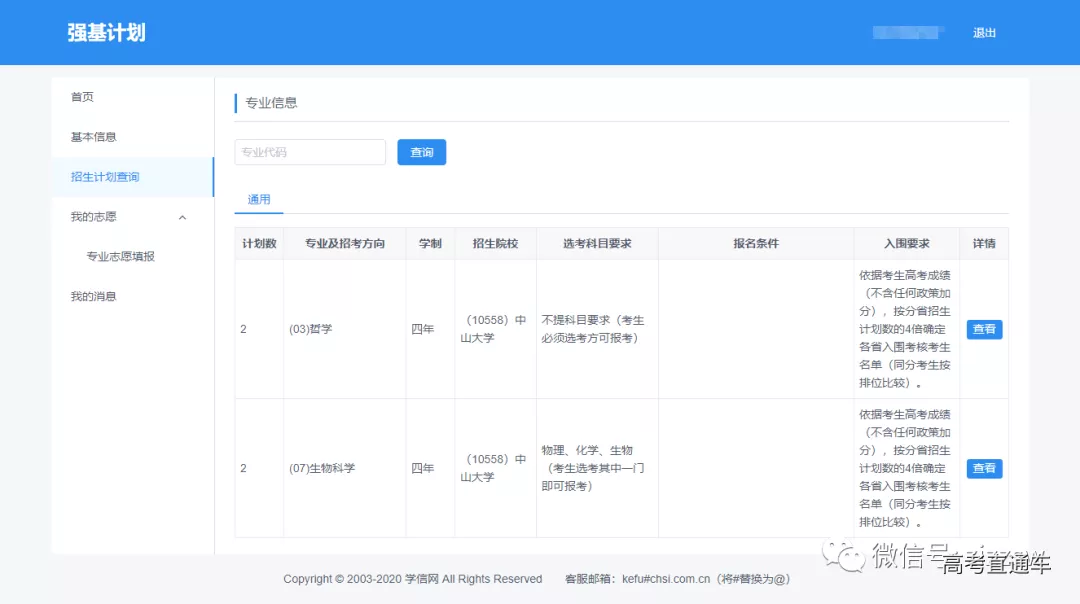Open 我的消息 from the sidebar
Image resolution: width=1080 pixels, height=604 pixels.
click(93, 297)
